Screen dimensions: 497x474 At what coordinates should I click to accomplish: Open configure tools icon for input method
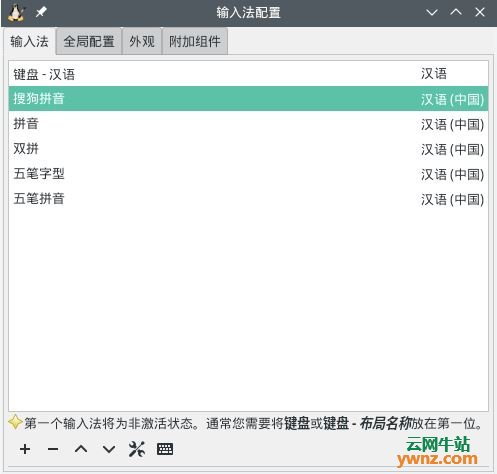pyautogui.click(x=137, y=449)
